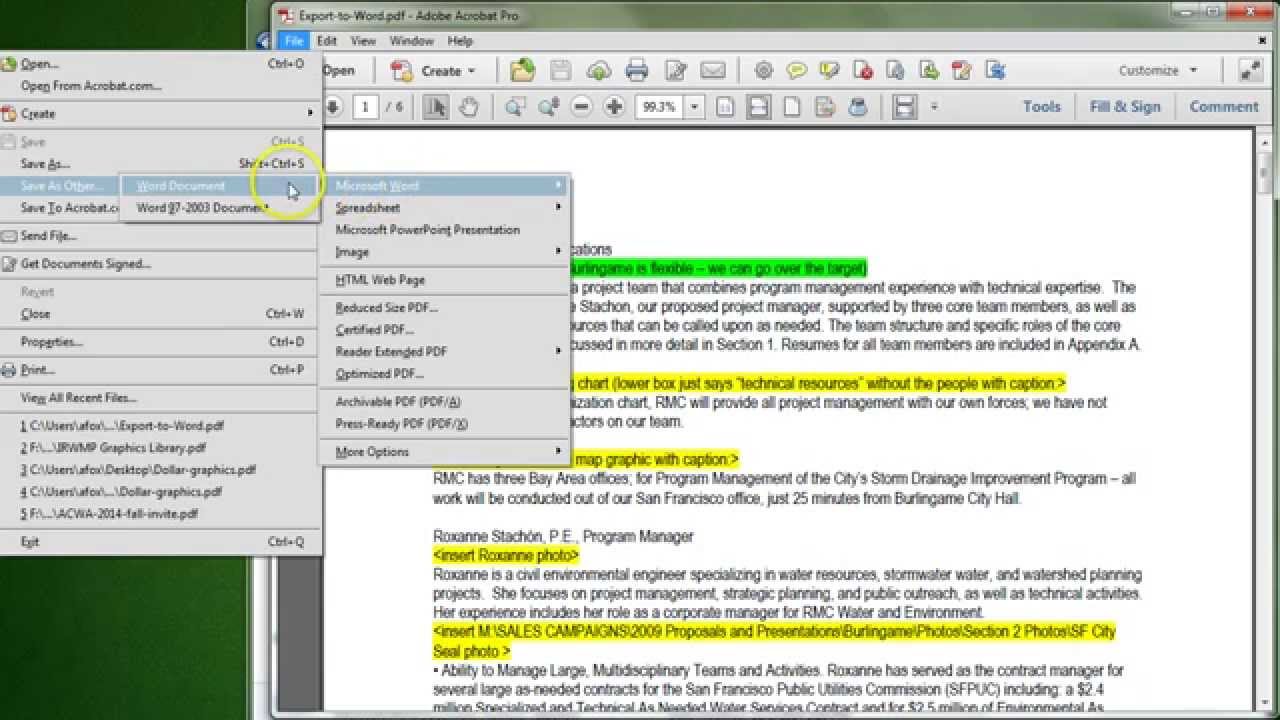This screenshot has height=720, width=1280.
Task: Select the marquee zoom tool
Action: click(x=515, y=106)
